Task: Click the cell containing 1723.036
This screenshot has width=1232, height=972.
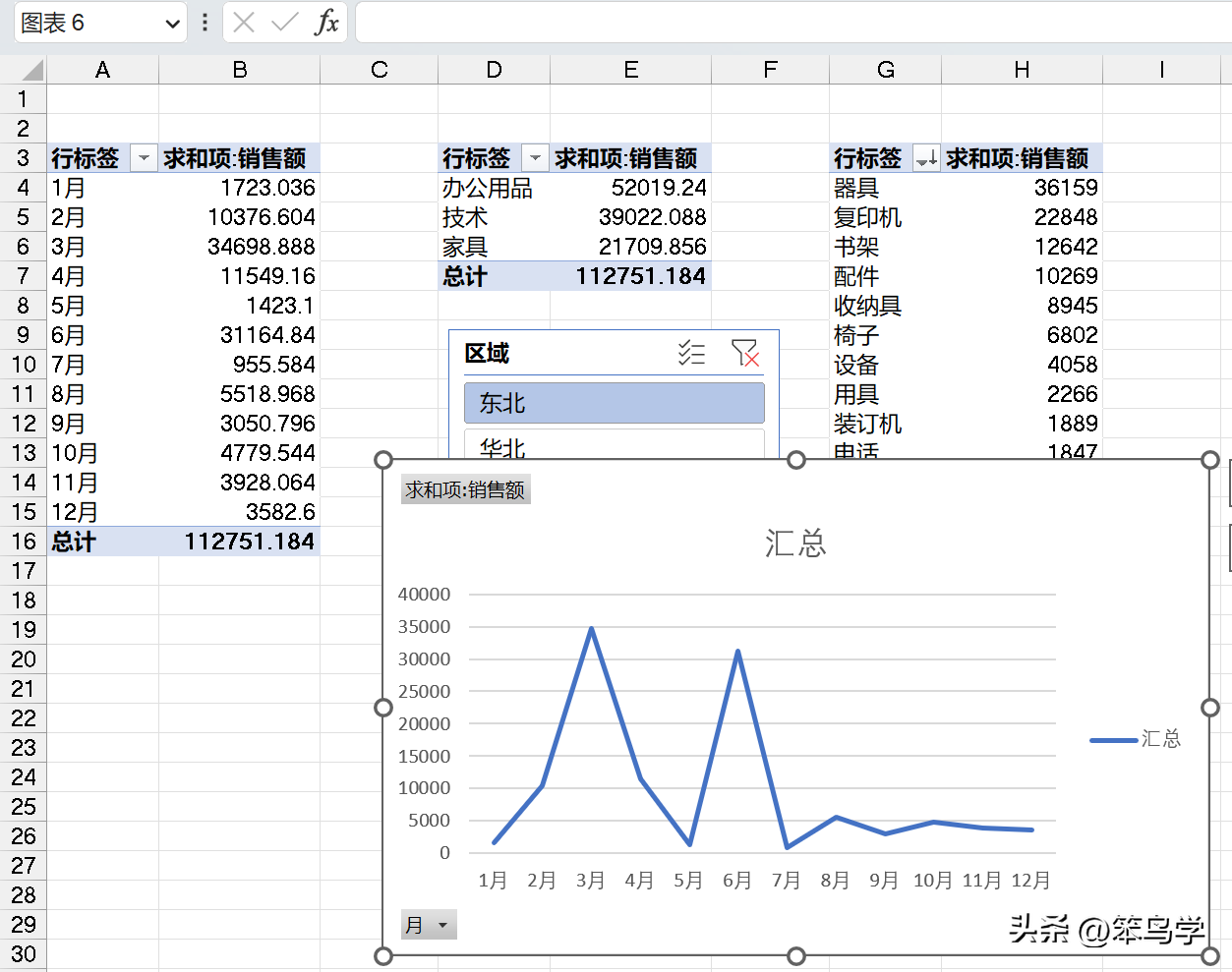Action: point(239,188)
